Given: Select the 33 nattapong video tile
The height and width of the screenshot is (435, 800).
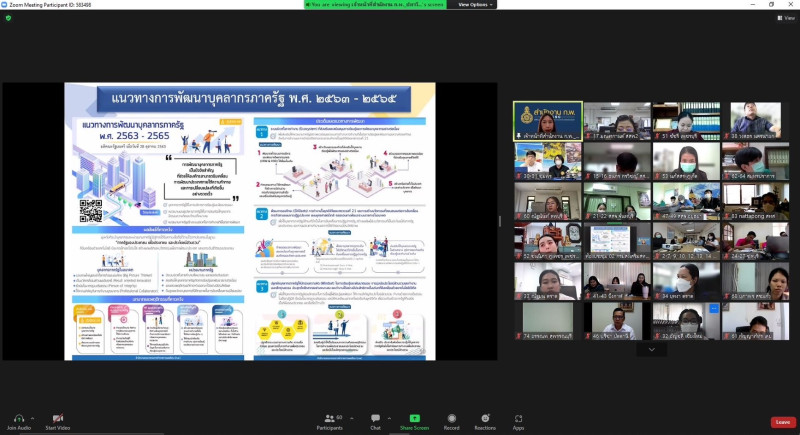Looking at the screenshot, I should (756, 201).
